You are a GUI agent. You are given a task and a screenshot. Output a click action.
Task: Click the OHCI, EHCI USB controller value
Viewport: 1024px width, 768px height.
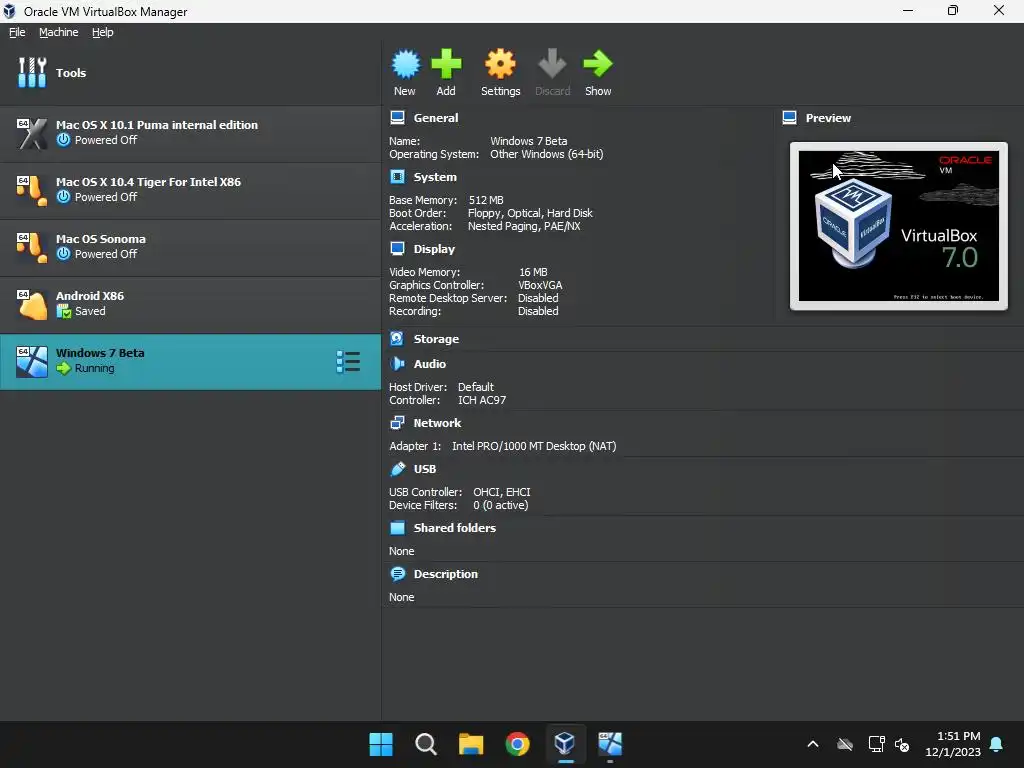click(502, 492)
